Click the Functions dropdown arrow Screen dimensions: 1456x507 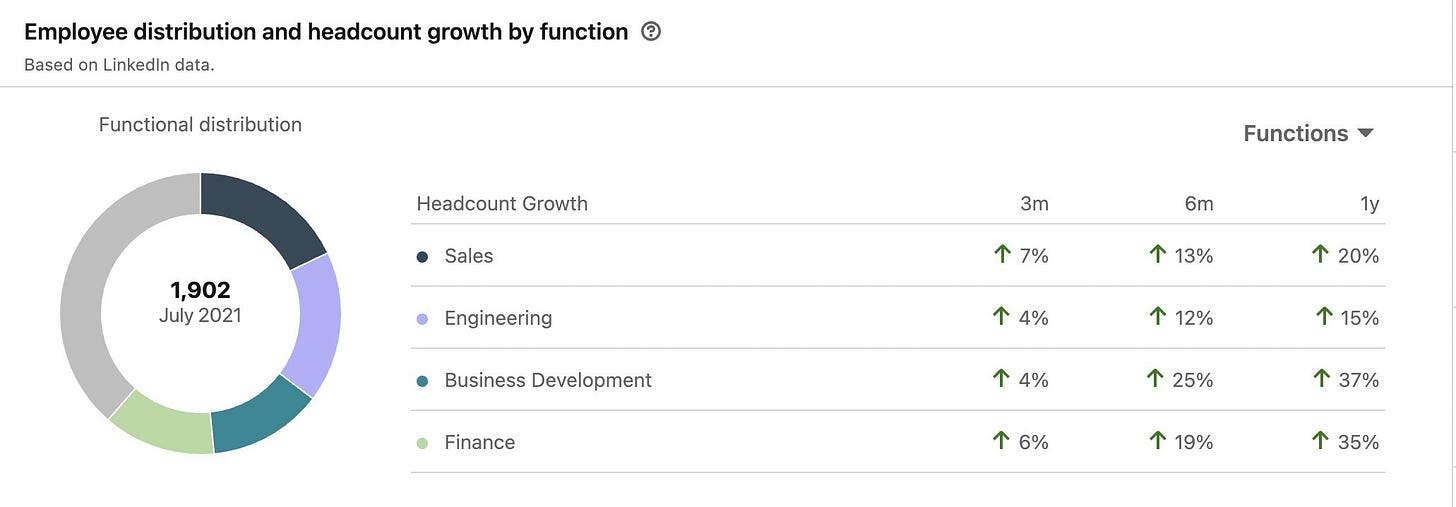(1366, 133)
